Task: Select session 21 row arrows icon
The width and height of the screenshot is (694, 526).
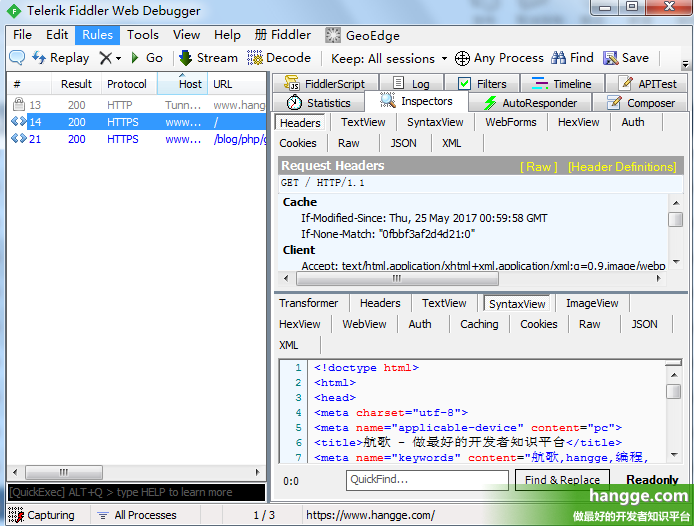Action: (19, 139)
